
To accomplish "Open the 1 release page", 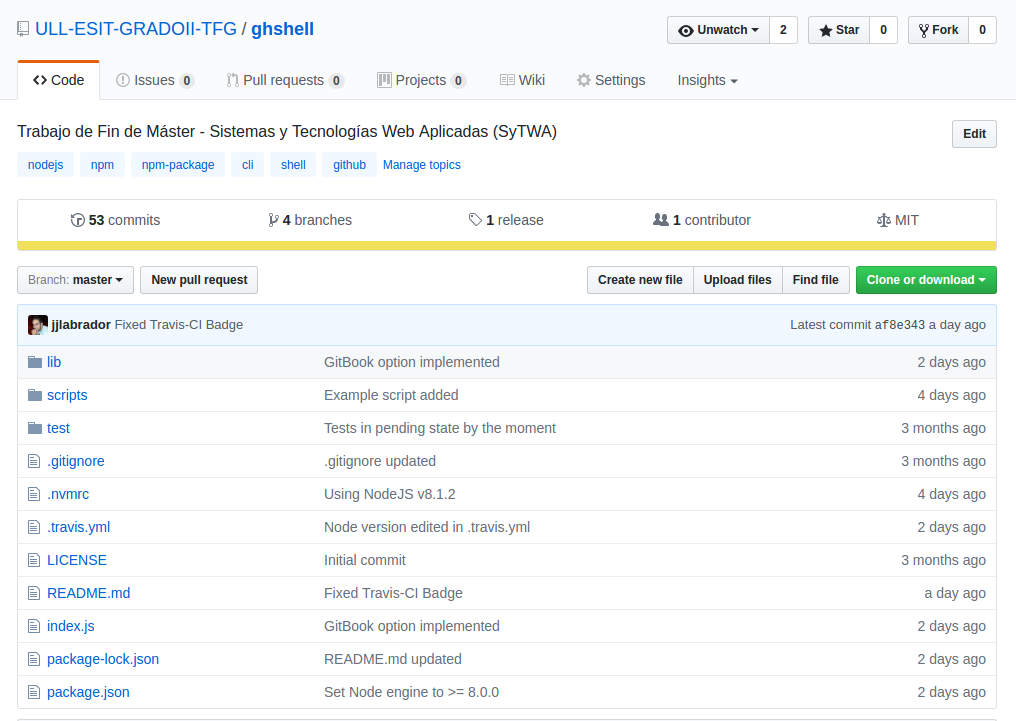I will [x=506, y=220].
